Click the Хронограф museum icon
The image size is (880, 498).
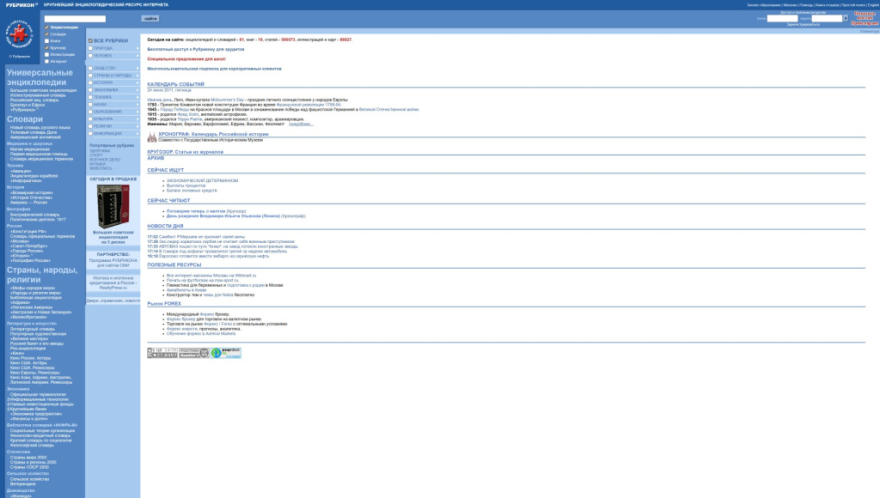click(151, 138)
